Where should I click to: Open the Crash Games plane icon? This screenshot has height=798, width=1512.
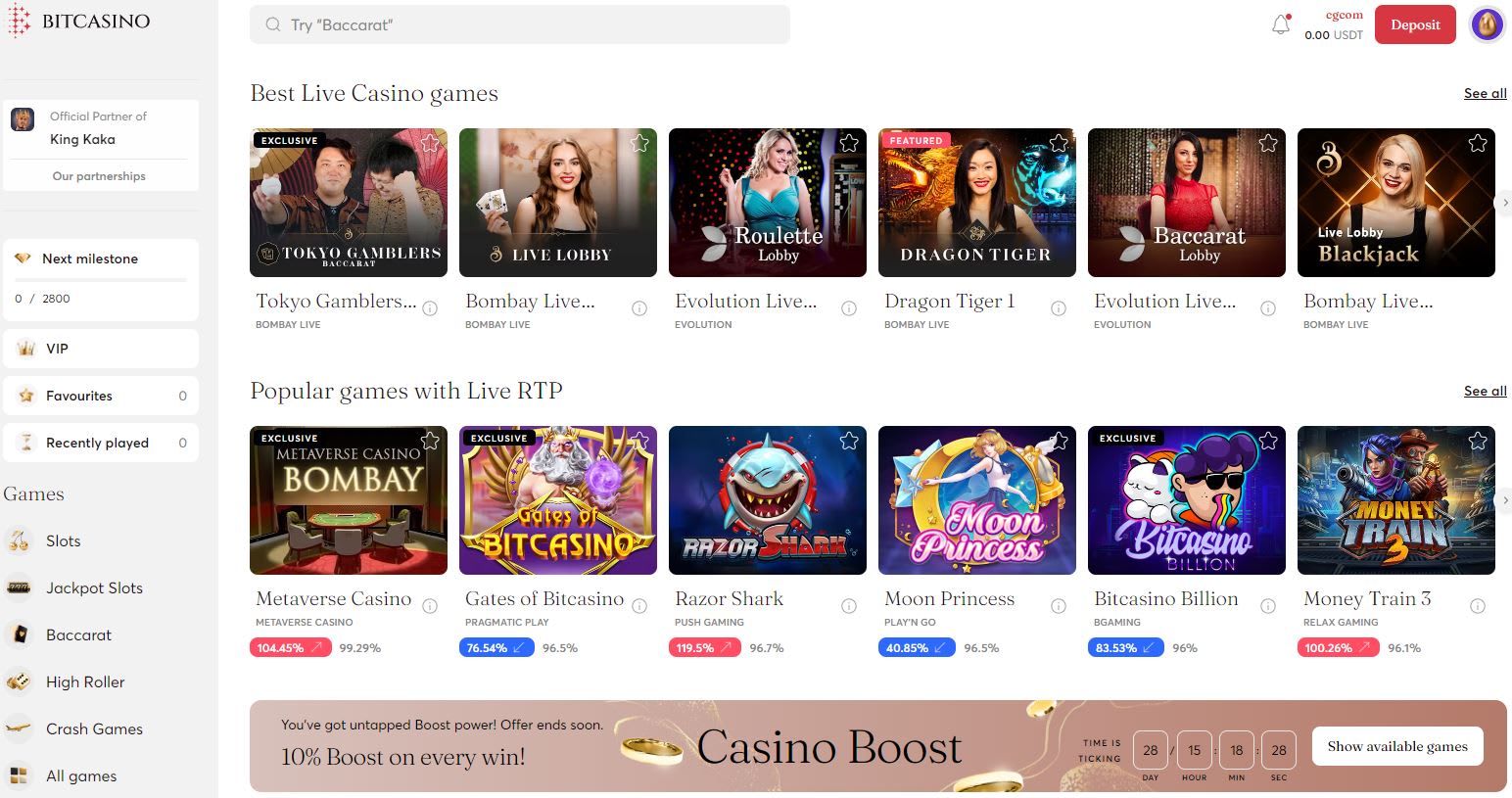19,728
